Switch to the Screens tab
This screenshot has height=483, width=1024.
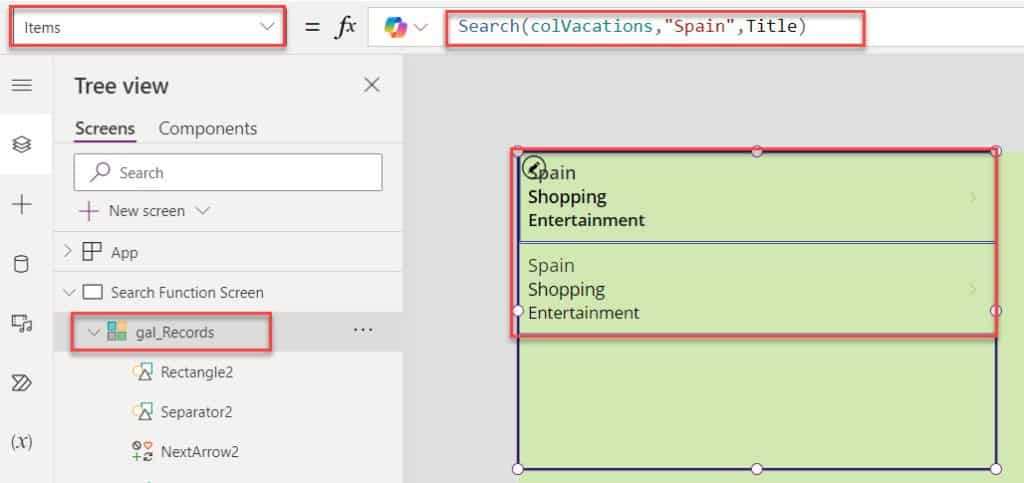click(105, 129)
